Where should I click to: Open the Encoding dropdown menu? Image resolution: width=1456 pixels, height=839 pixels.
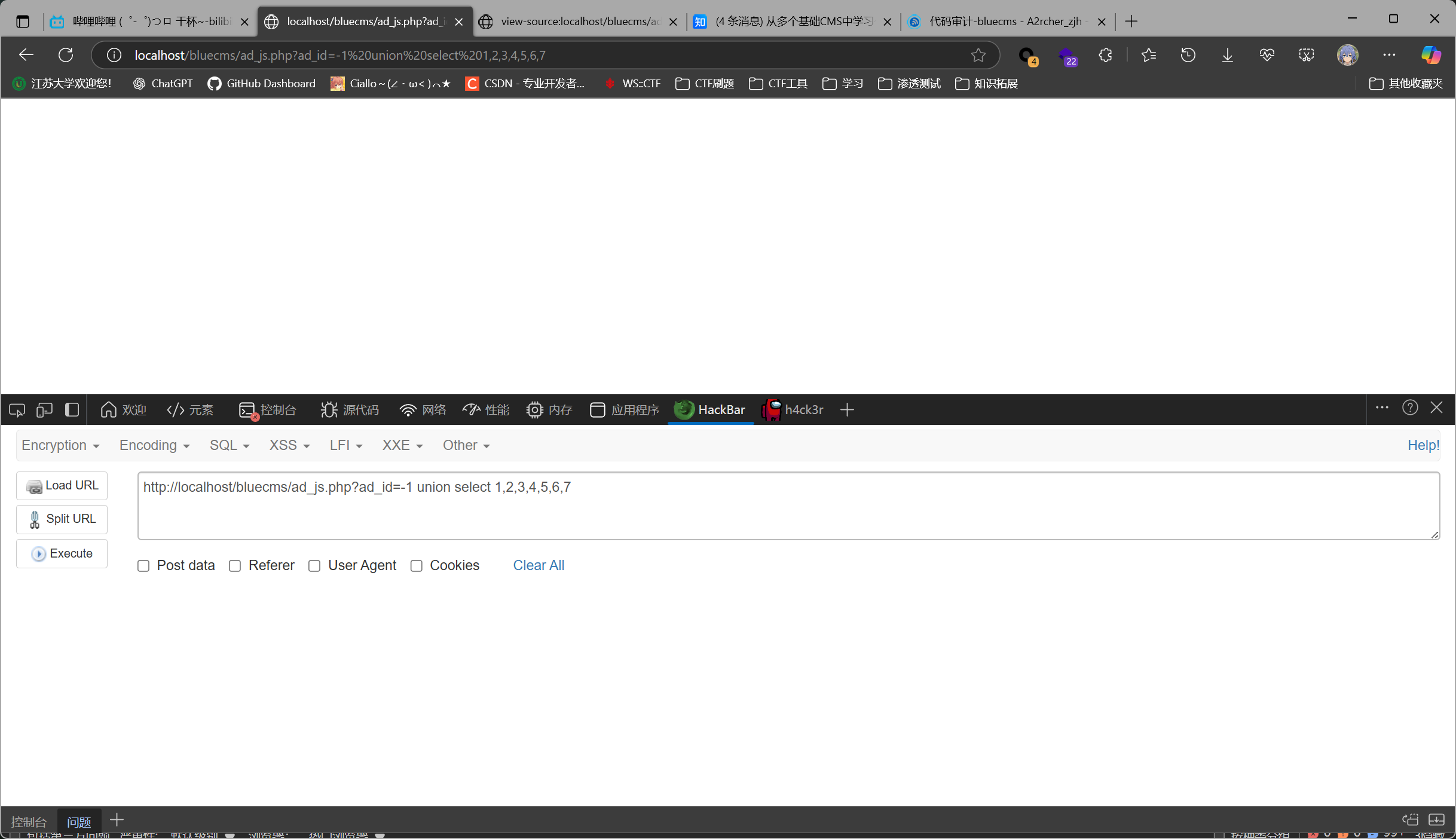pyautogui.click(x=154, y=445)
